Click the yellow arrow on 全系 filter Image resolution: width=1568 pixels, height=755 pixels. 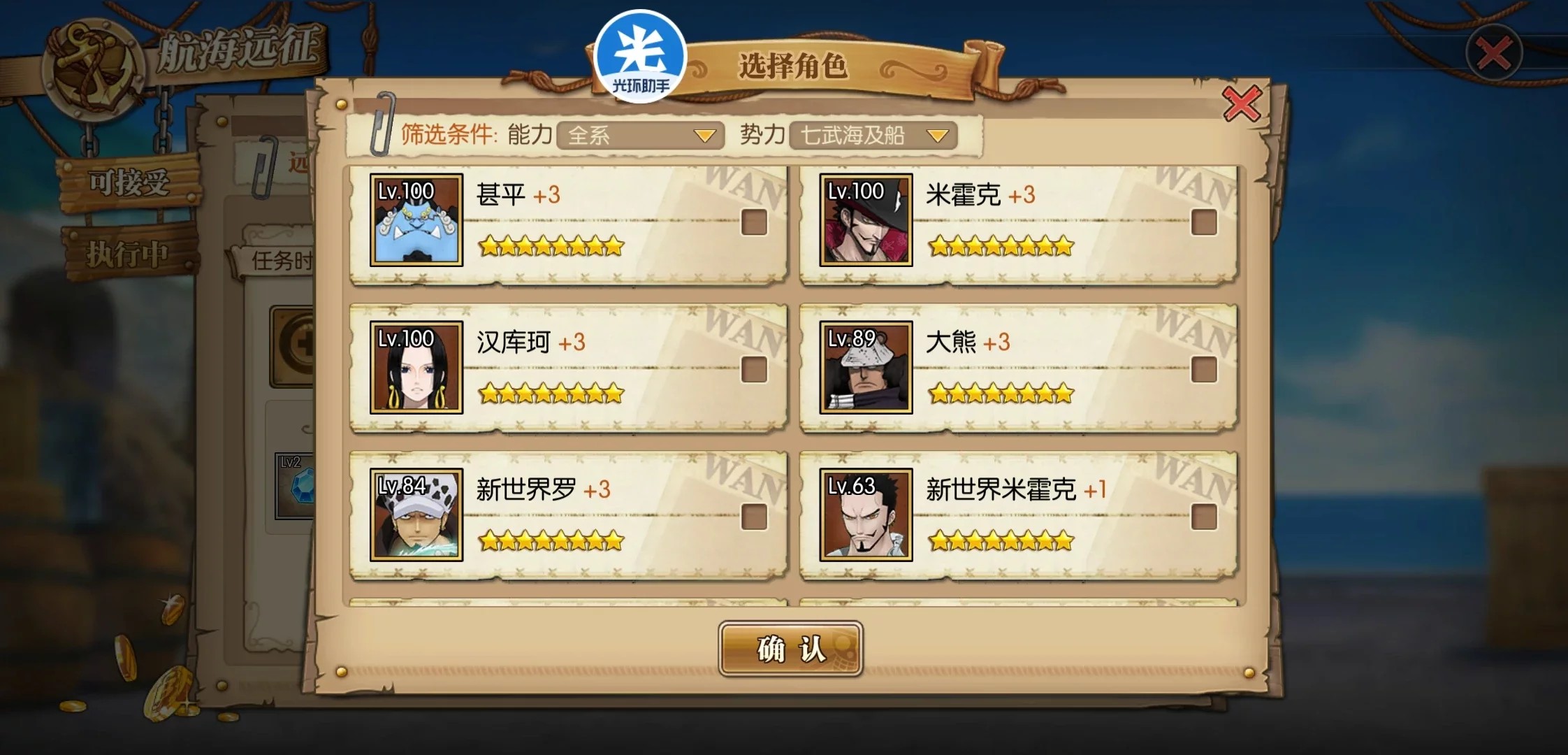click(704, 136)
